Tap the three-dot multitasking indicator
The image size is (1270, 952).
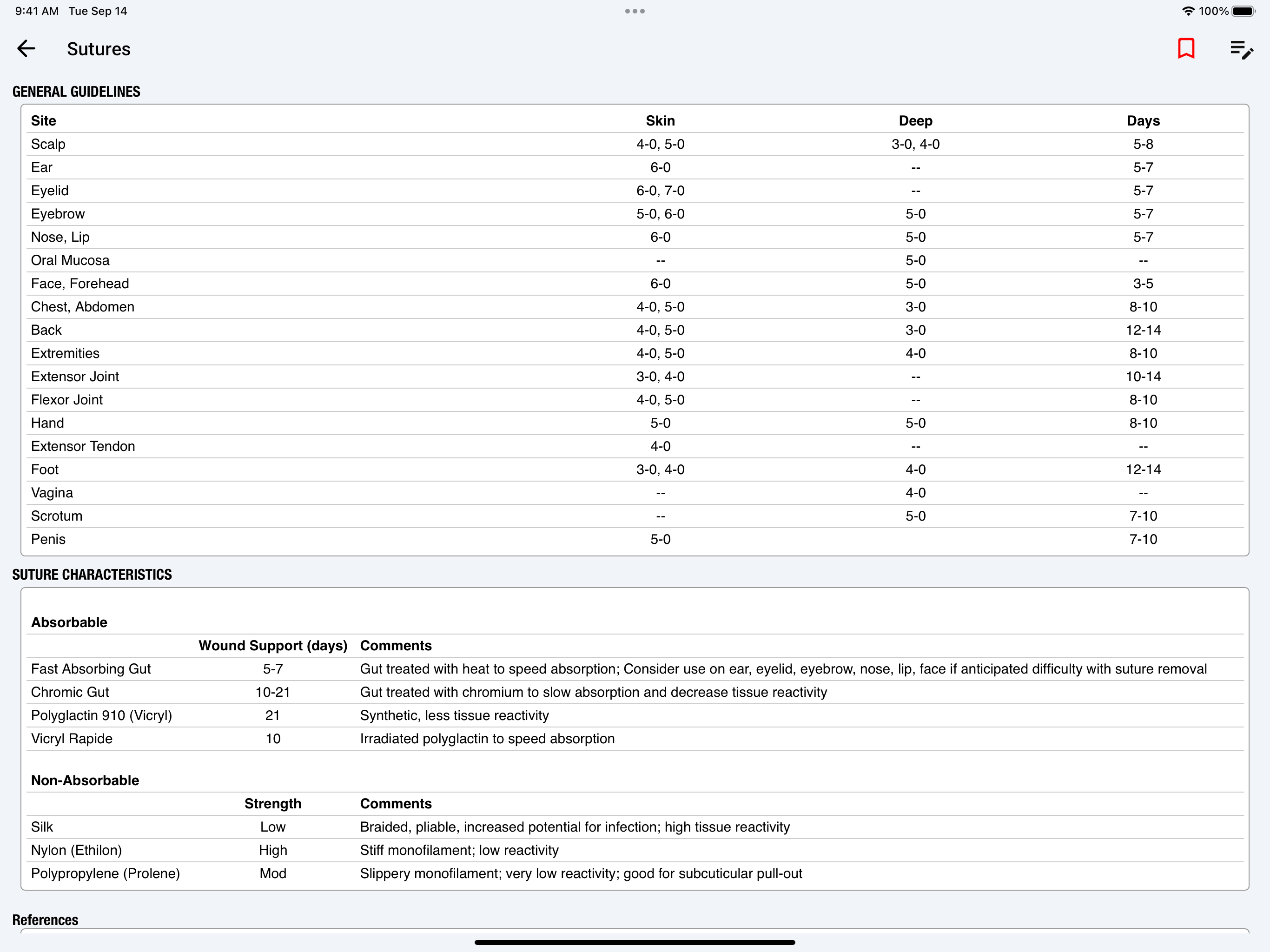tap(635, 11)
